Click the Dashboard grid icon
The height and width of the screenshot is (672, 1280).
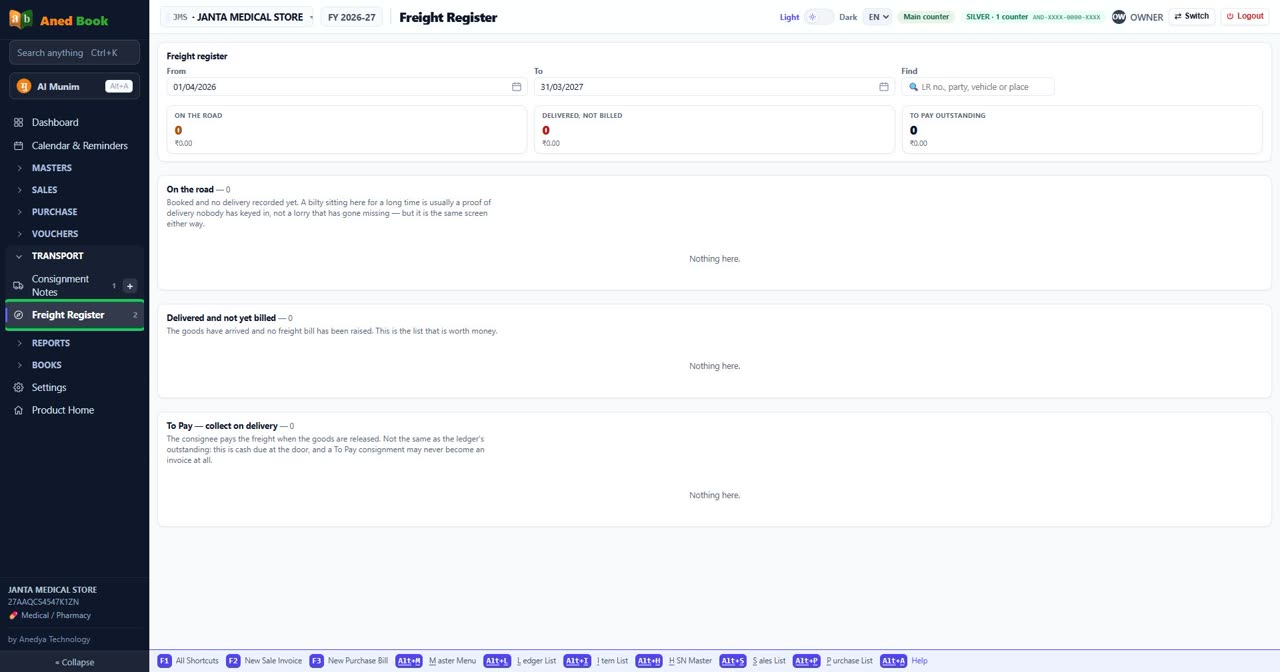(18, 122)
